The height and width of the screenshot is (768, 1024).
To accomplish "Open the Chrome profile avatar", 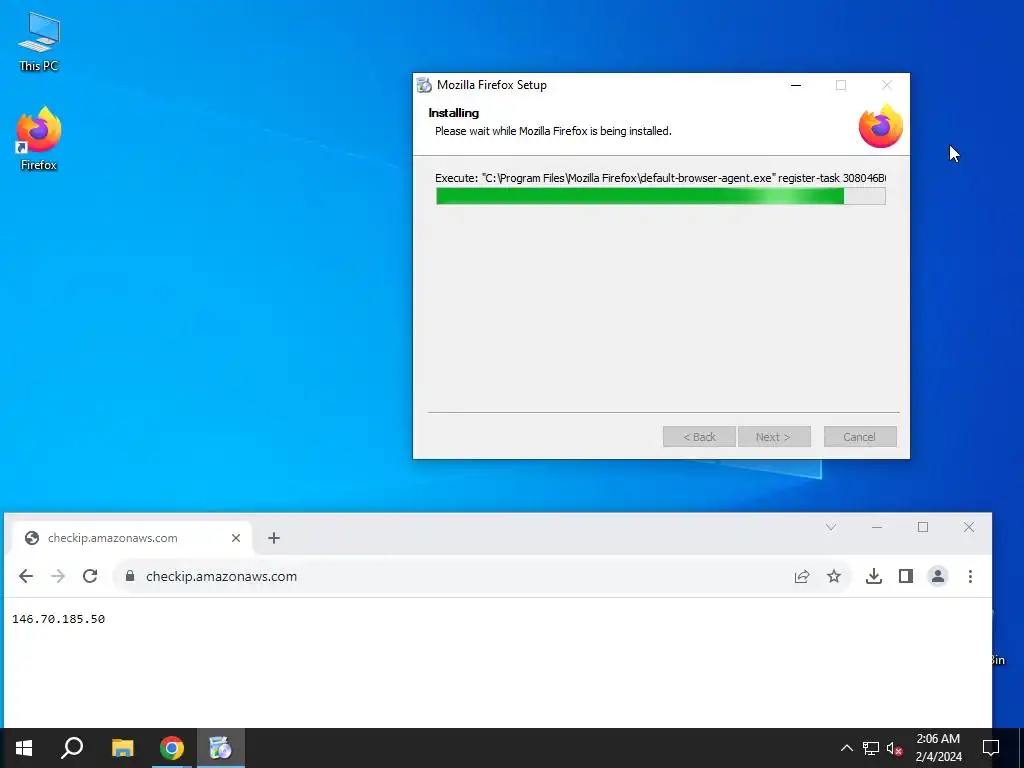I will [x=938, y=576].
